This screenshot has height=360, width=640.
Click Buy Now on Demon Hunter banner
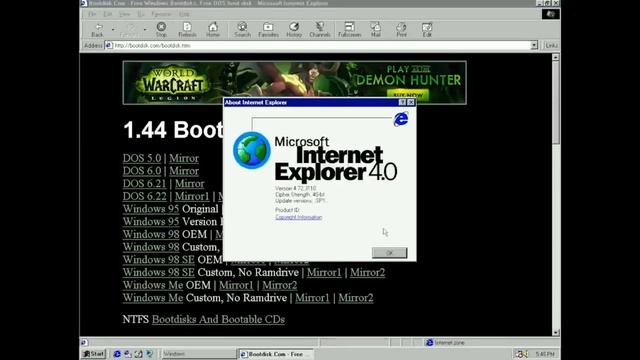408,95
